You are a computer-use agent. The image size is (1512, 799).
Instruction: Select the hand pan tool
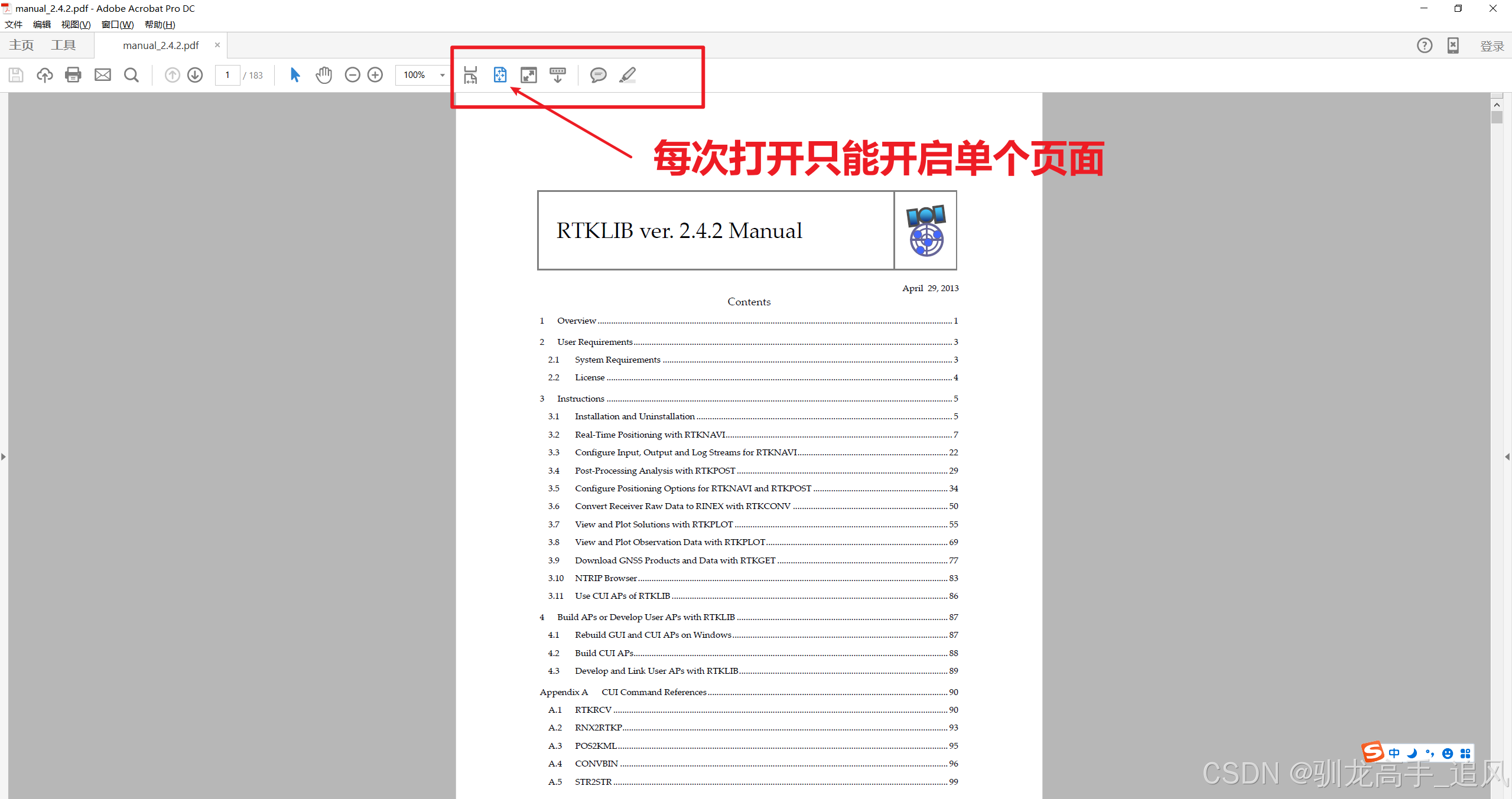(324, 75)
